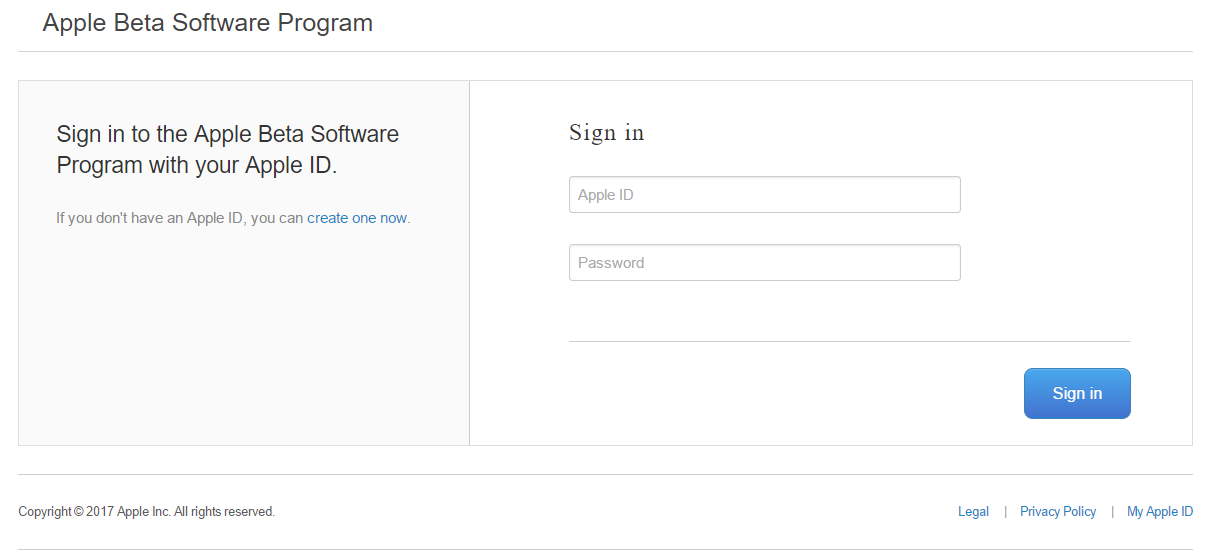1219x560 pixels.
Task: Click the 'Sign in' form heading
Action: coord(607,132)
